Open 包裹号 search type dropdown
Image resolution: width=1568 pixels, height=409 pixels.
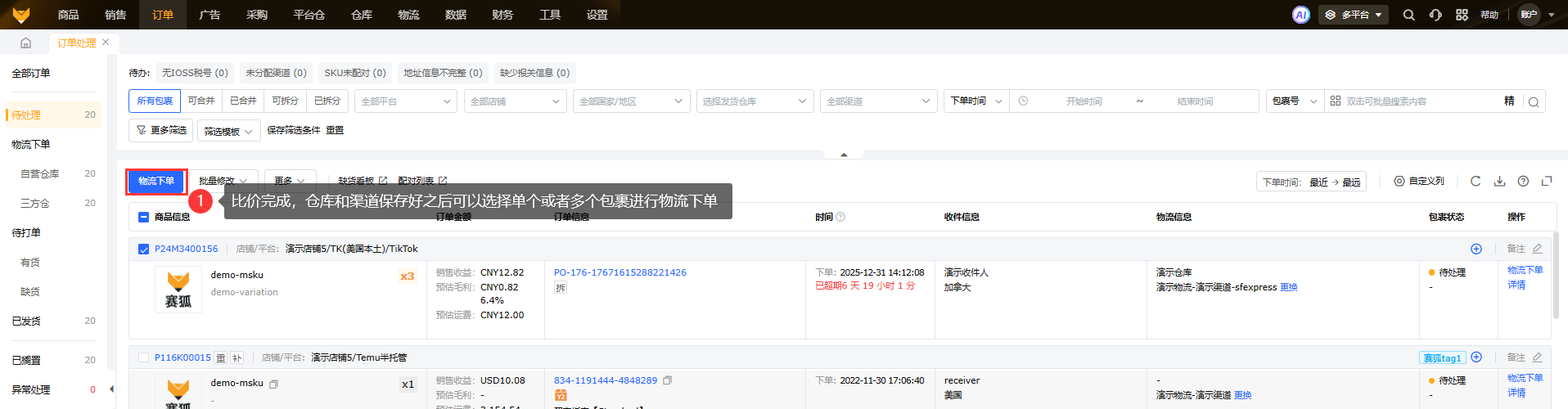click(1295, 101)
